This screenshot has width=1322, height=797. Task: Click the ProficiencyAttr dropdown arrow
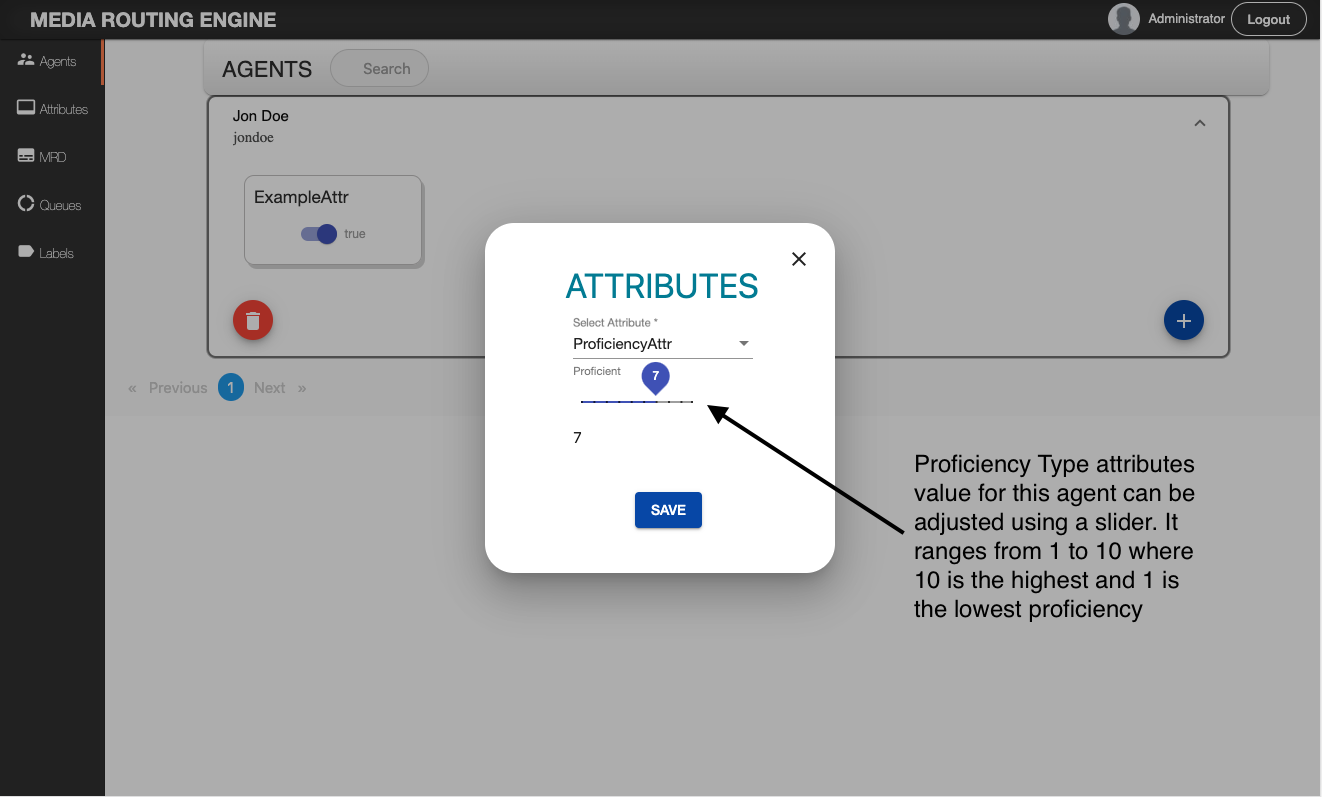(743, 344)
